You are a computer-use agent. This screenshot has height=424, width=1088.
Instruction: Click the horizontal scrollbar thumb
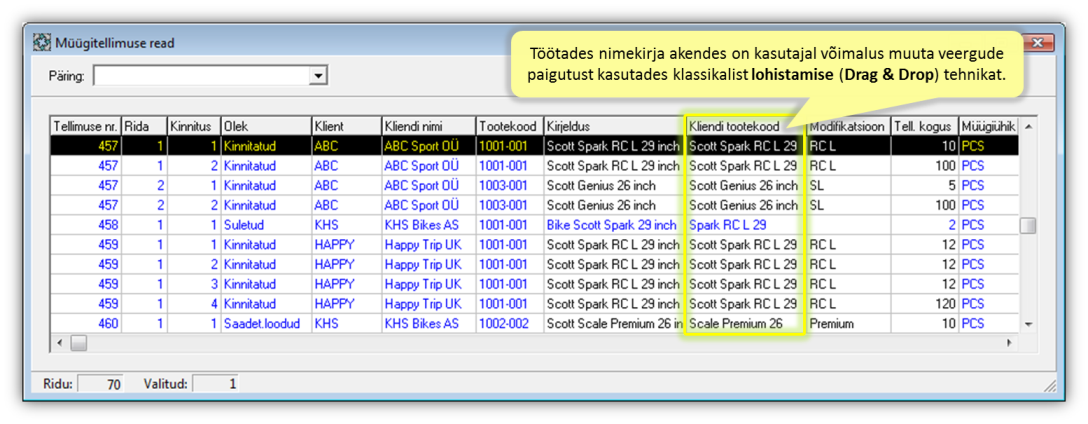pyautogui.click(x=78, y=343)
